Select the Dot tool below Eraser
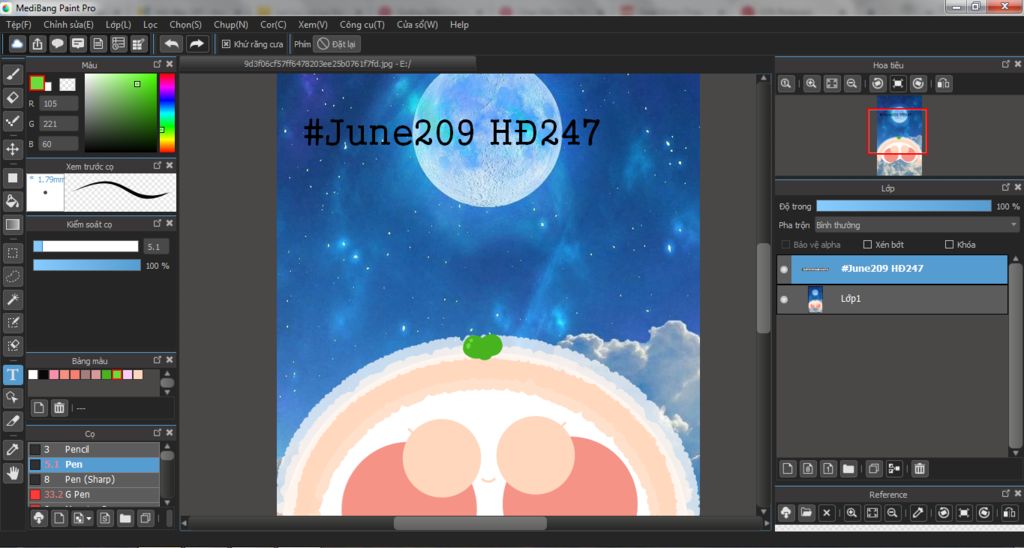Image resolution: width=1024 pixels, height=548 pixels. (13, 121)
